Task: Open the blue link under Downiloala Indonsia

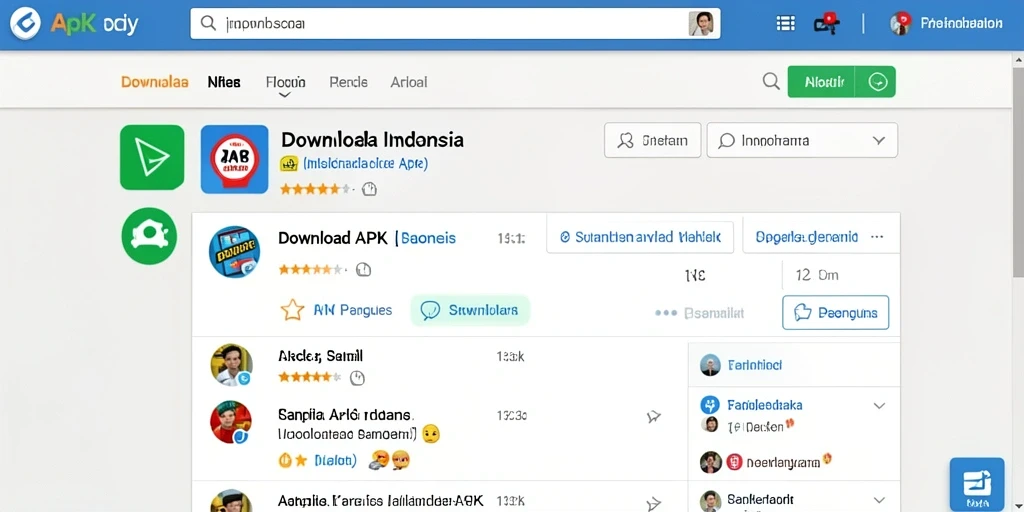Action: [x=364, y=164]
